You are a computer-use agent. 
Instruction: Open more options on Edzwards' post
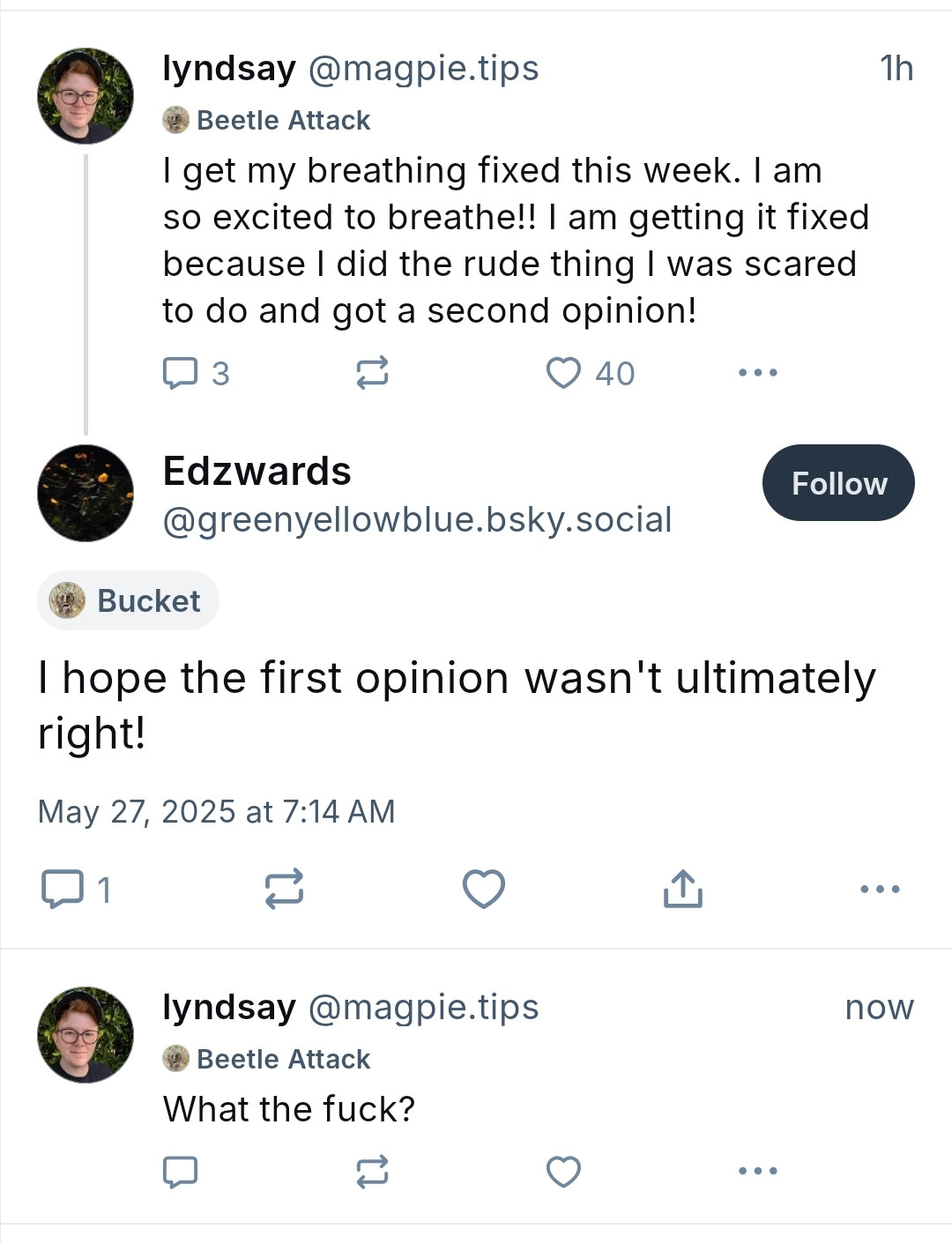pyautogui.click(x=881, y=889)
